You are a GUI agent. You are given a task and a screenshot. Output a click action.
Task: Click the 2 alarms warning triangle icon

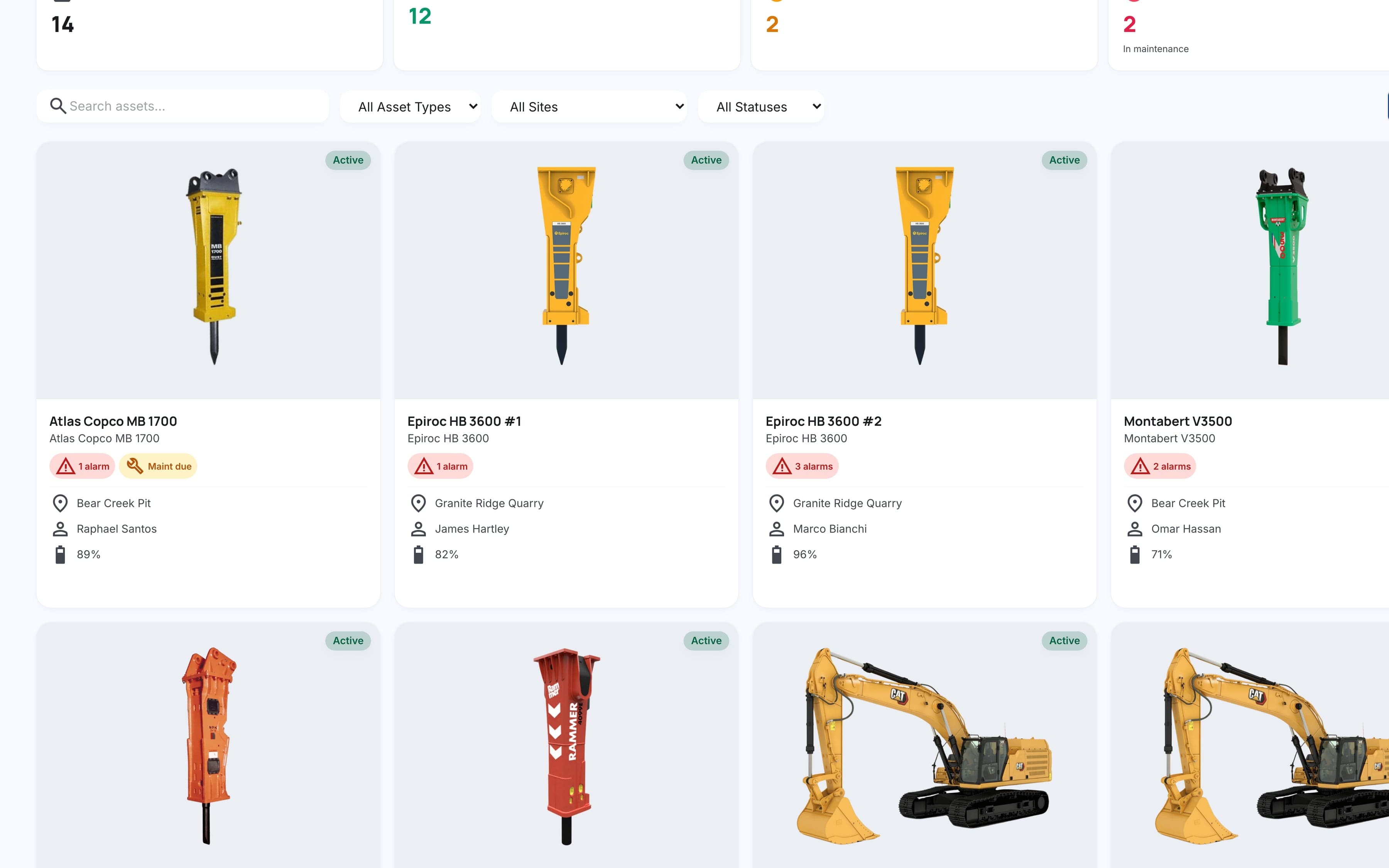point(1141,466)
